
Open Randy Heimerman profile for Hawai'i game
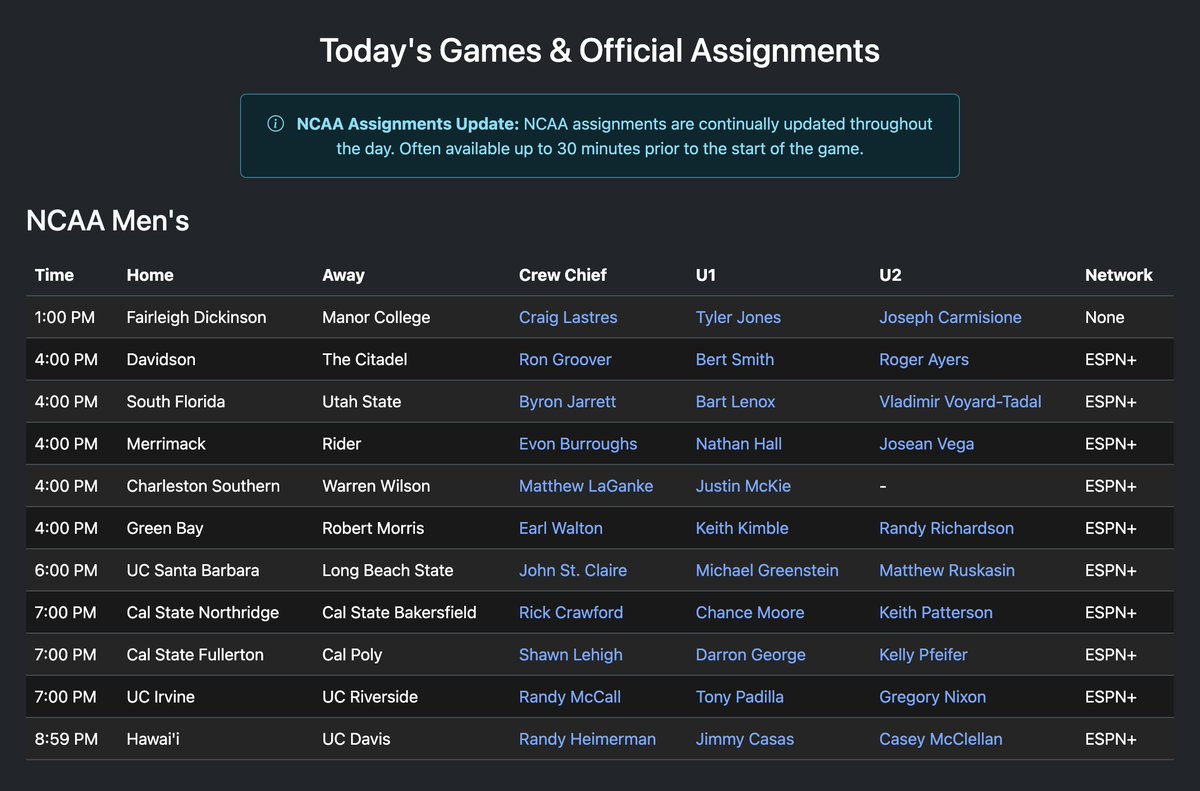pyautogui.click(x=587, y=739)
